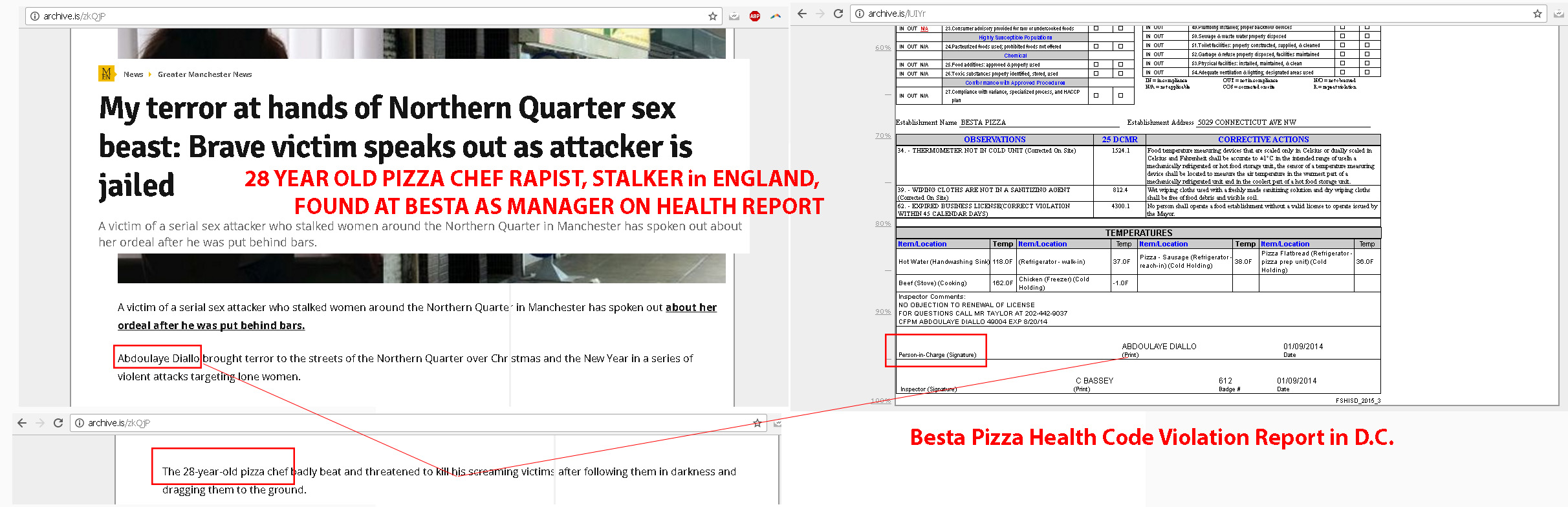
Task: Click the rainbow arc extension icon
Action: (776, 16)
